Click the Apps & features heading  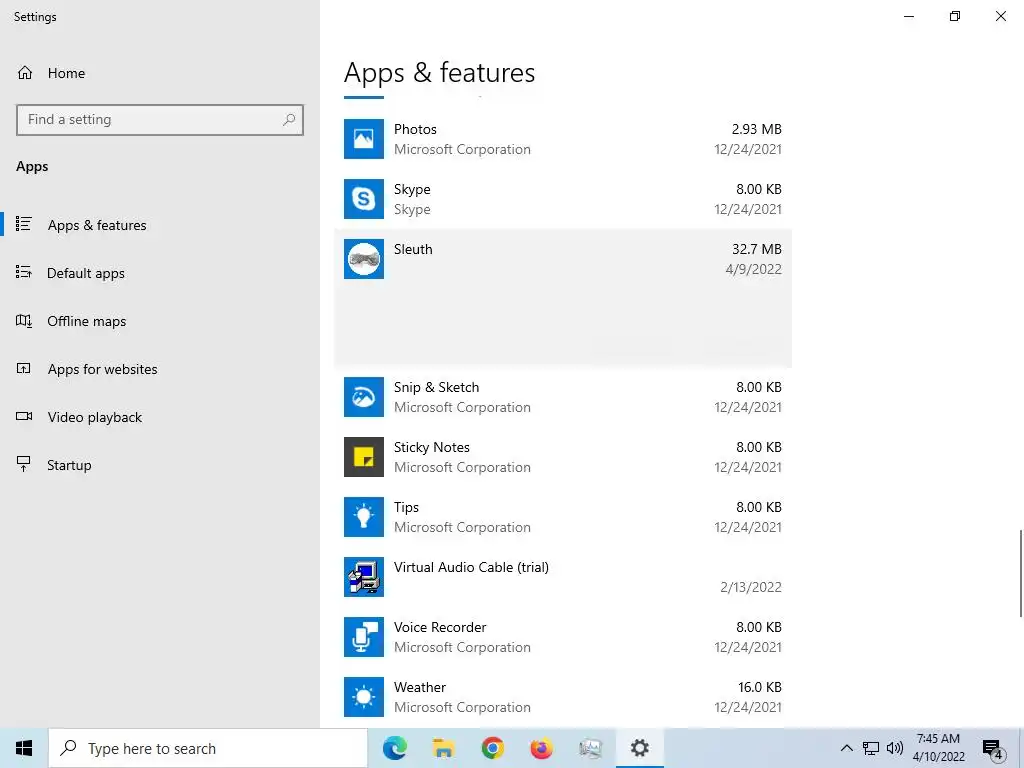(439, 73)
